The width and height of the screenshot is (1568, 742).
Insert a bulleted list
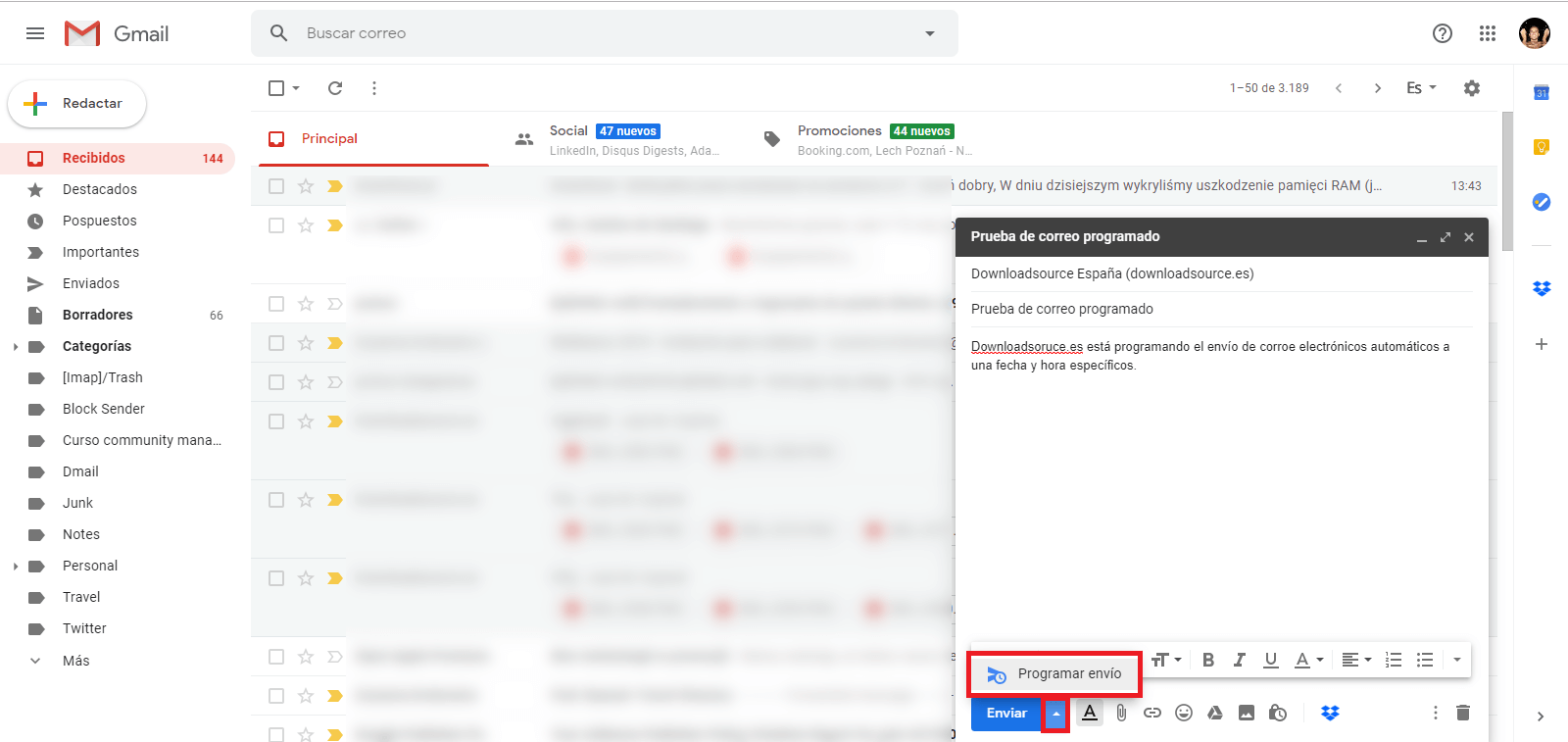pos(1425,660)
